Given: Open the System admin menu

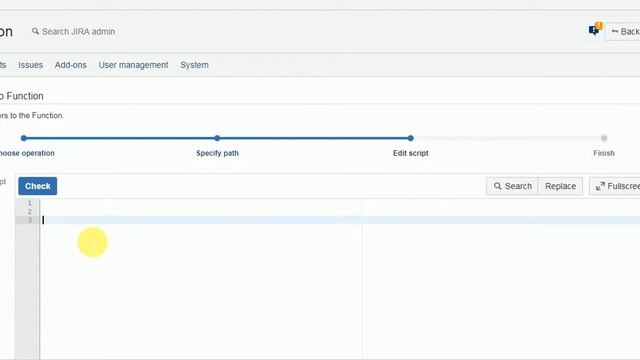Looking at the screenshot, I should point(194,65).
